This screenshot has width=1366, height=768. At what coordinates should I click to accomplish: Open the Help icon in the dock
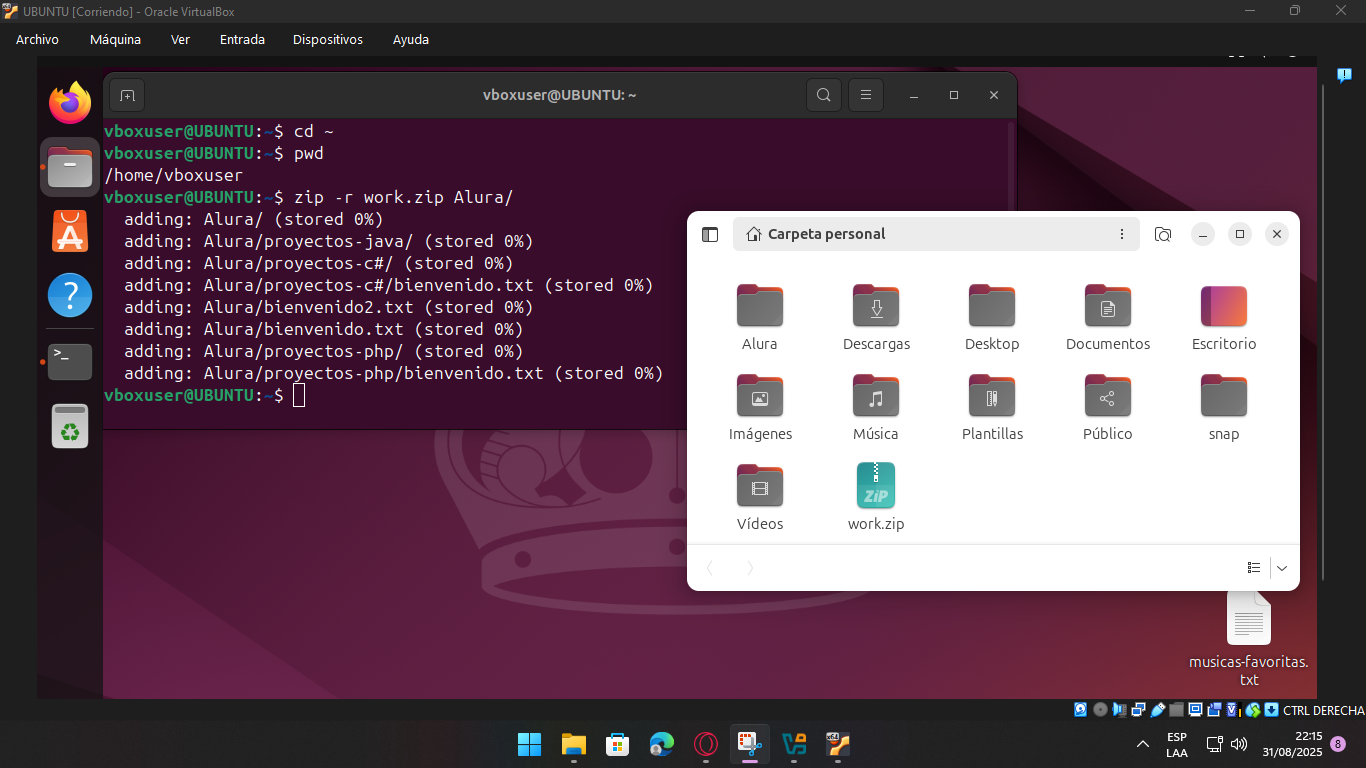click(x=69, y=296)
